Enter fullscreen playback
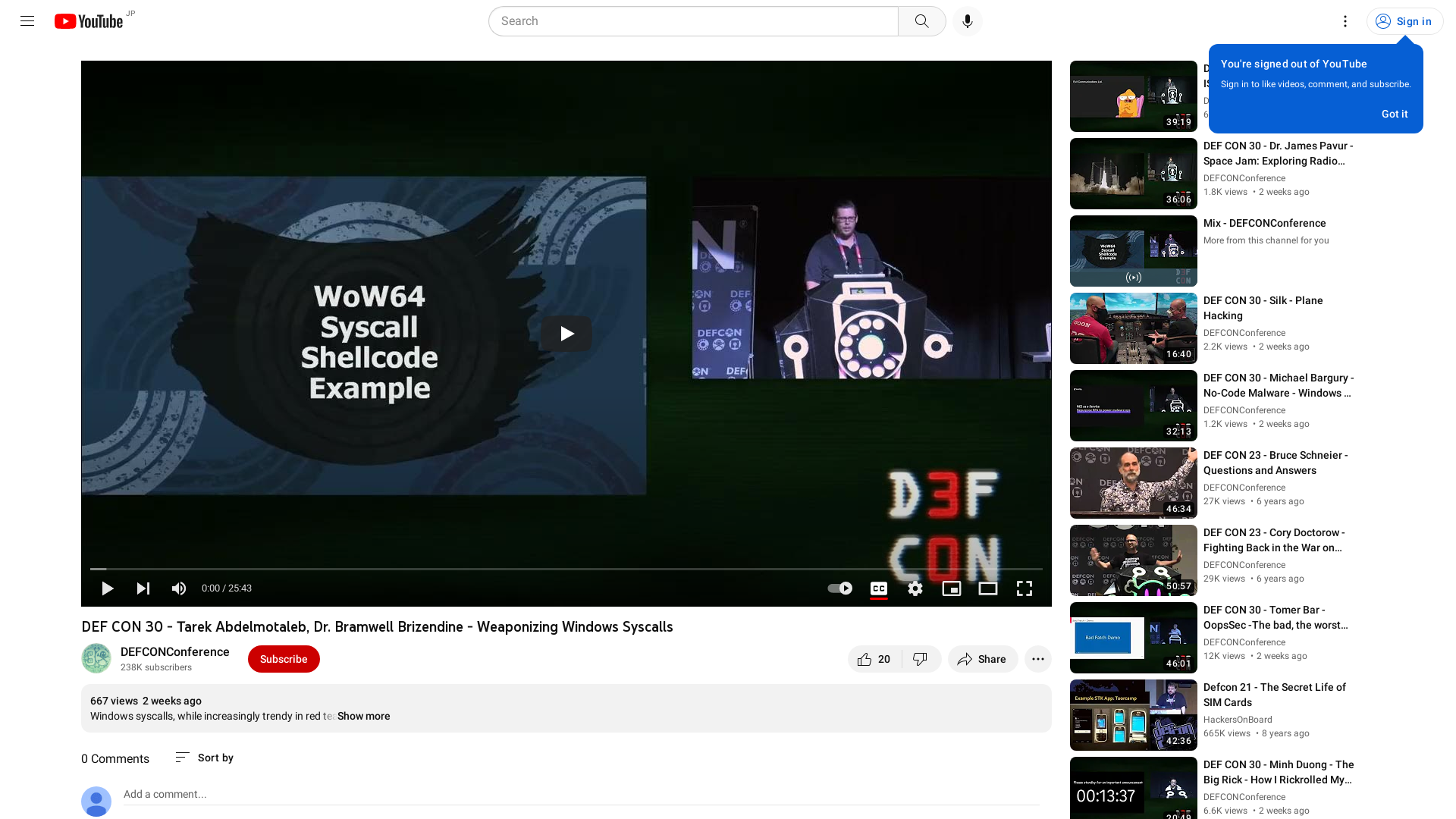This screenshot has width=1456, height=819. (1025, 588)
